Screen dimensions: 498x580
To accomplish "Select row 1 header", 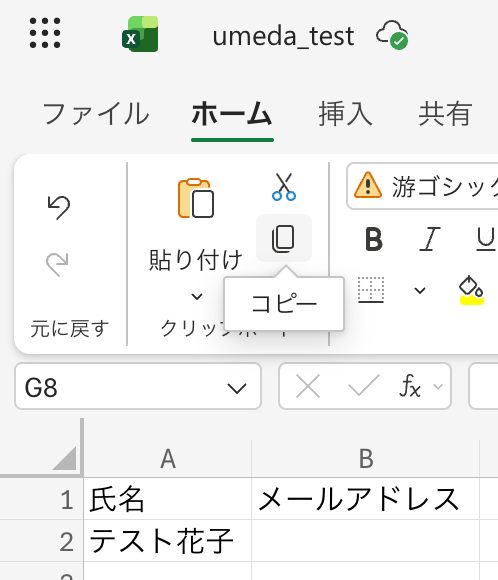I will 41,499.
